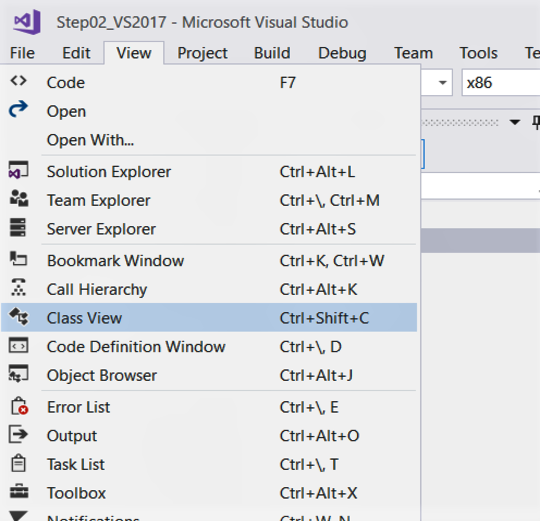Click the Object Browser icon
The width and height of the screenshot is (540, 521).
(x=18, y=374)
